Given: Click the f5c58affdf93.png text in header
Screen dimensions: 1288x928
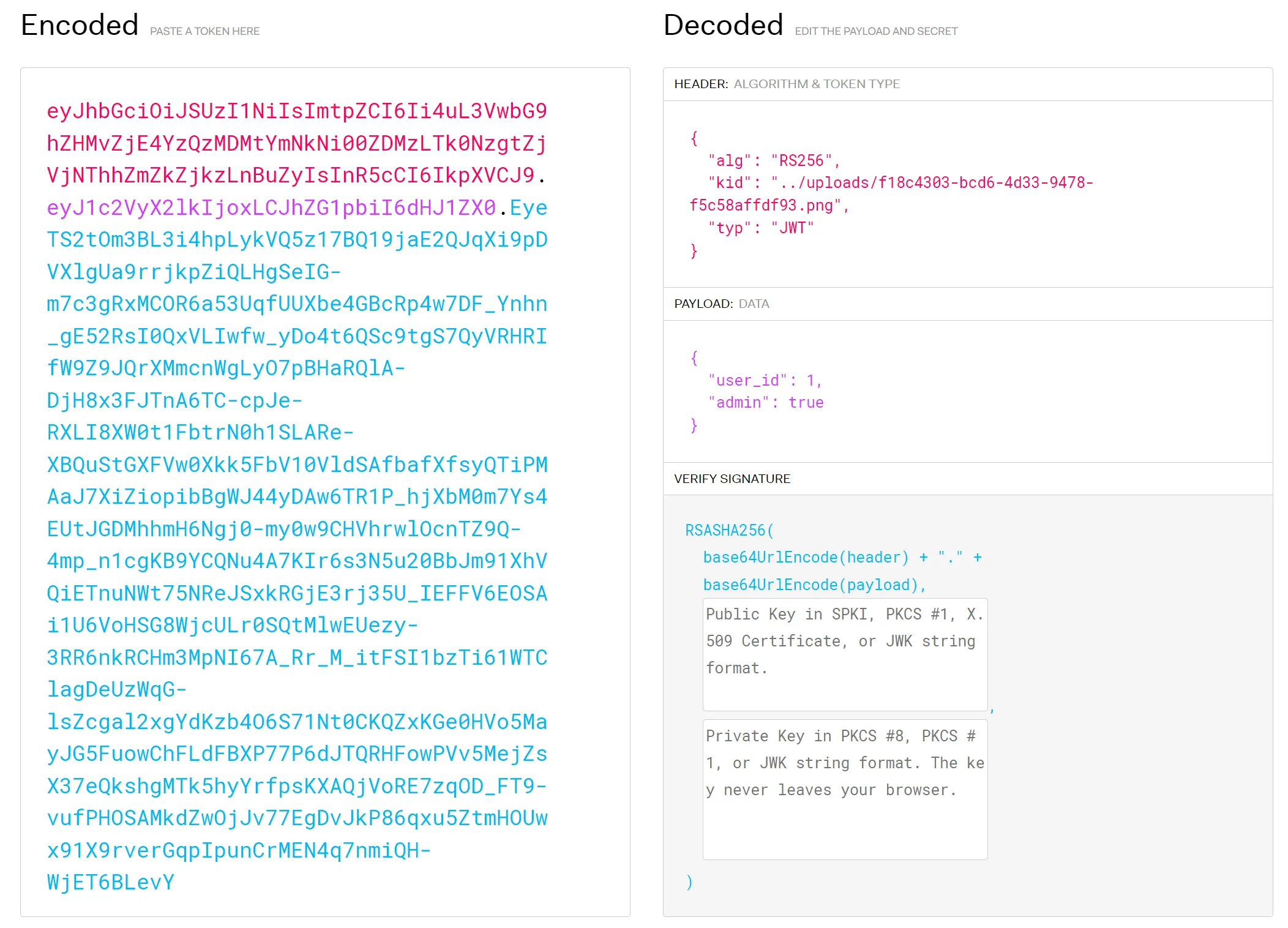Looking at the screenshot, I should tap(769, 205).
